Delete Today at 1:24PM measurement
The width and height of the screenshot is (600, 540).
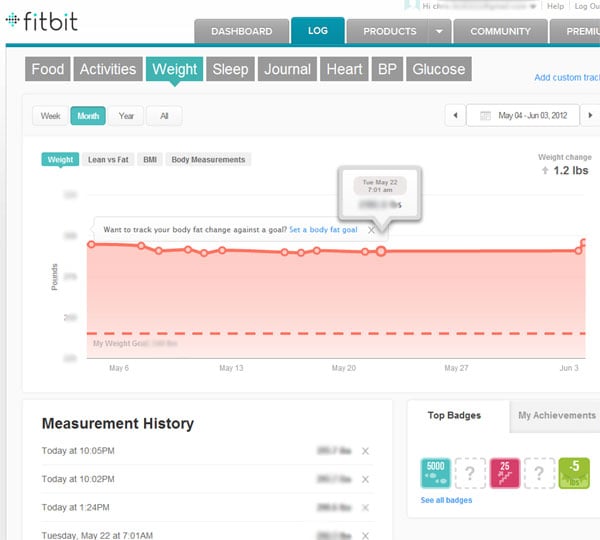[x=365, y=507]
